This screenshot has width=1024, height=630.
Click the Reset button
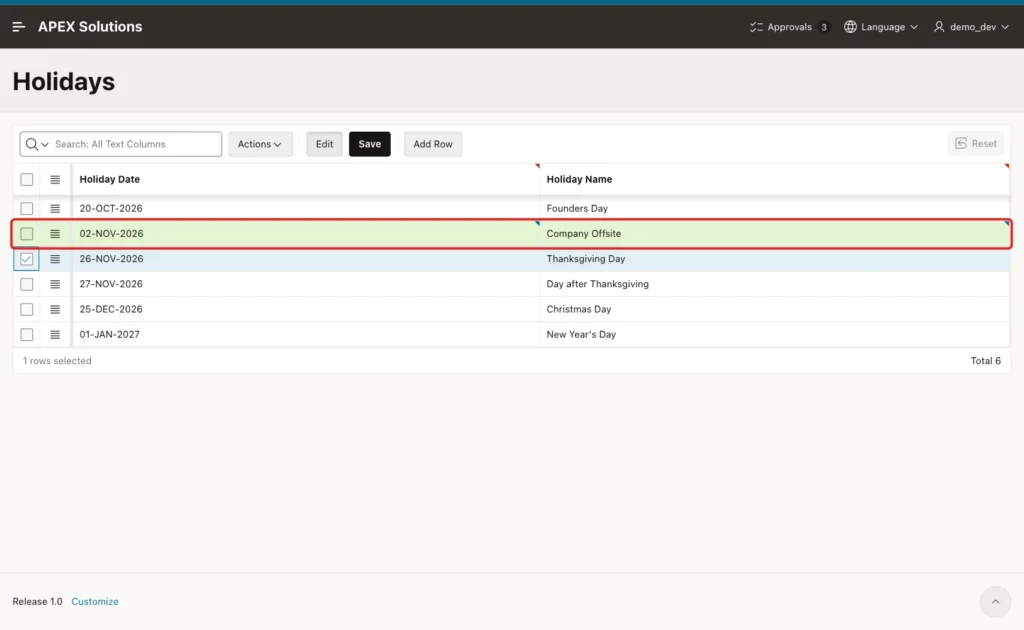point(976,144)
